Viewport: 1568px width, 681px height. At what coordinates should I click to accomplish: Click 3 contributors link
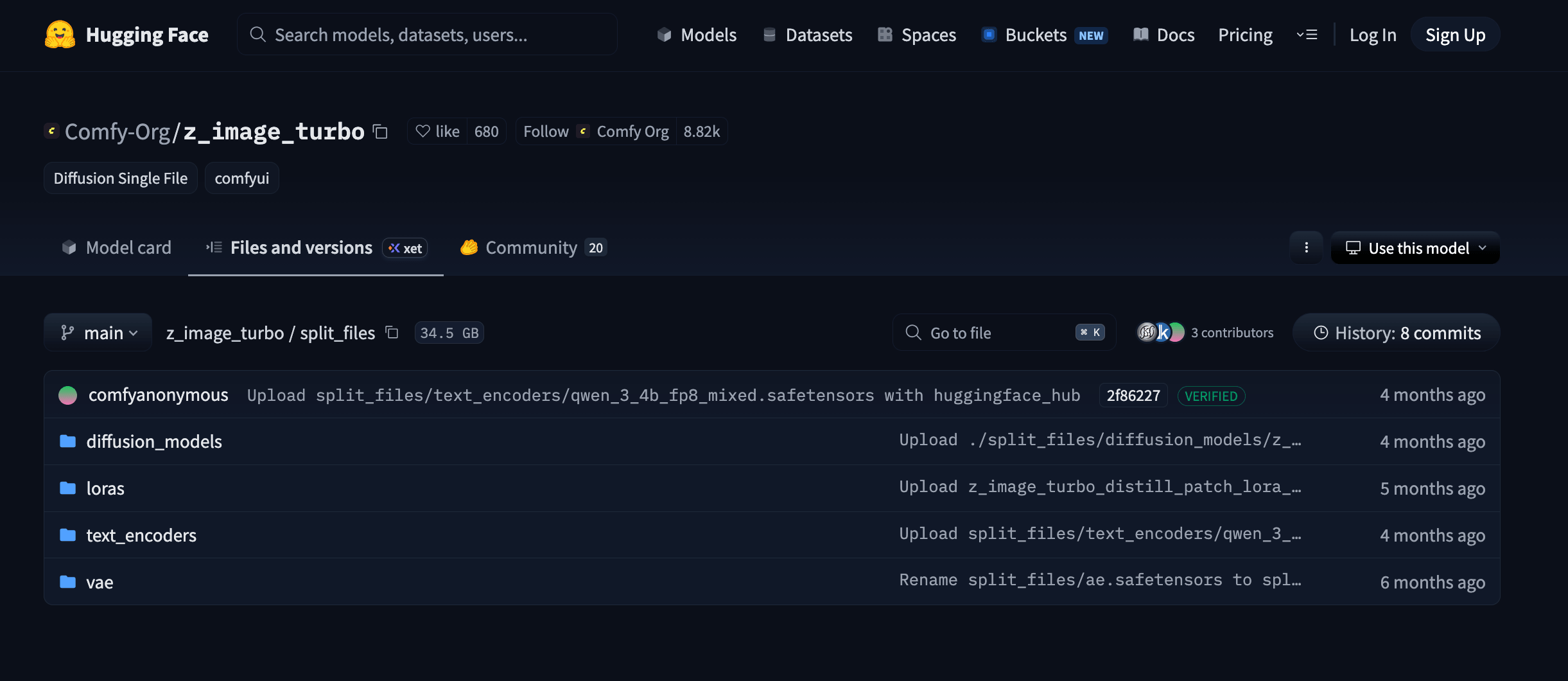[x=1232, y=332]
